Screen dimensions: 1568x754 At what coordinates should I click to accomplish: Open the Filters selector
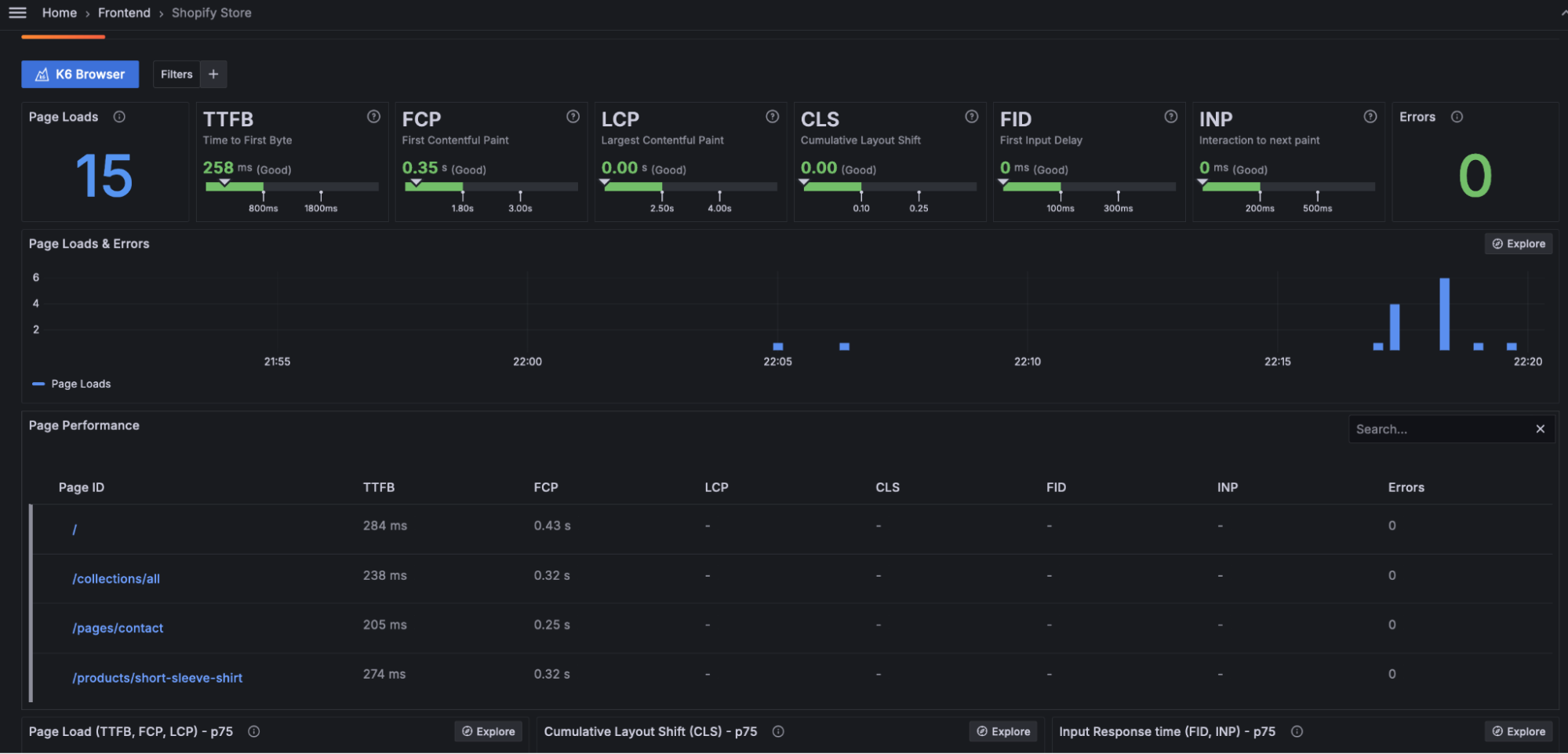pyautogui.click(x=176, y=74)
